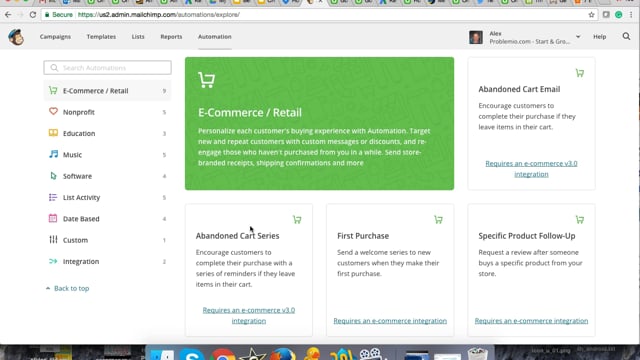Screen dimensions: 640x360
Task: Go to Lists in navigation
Action: (x=138, y=37)
